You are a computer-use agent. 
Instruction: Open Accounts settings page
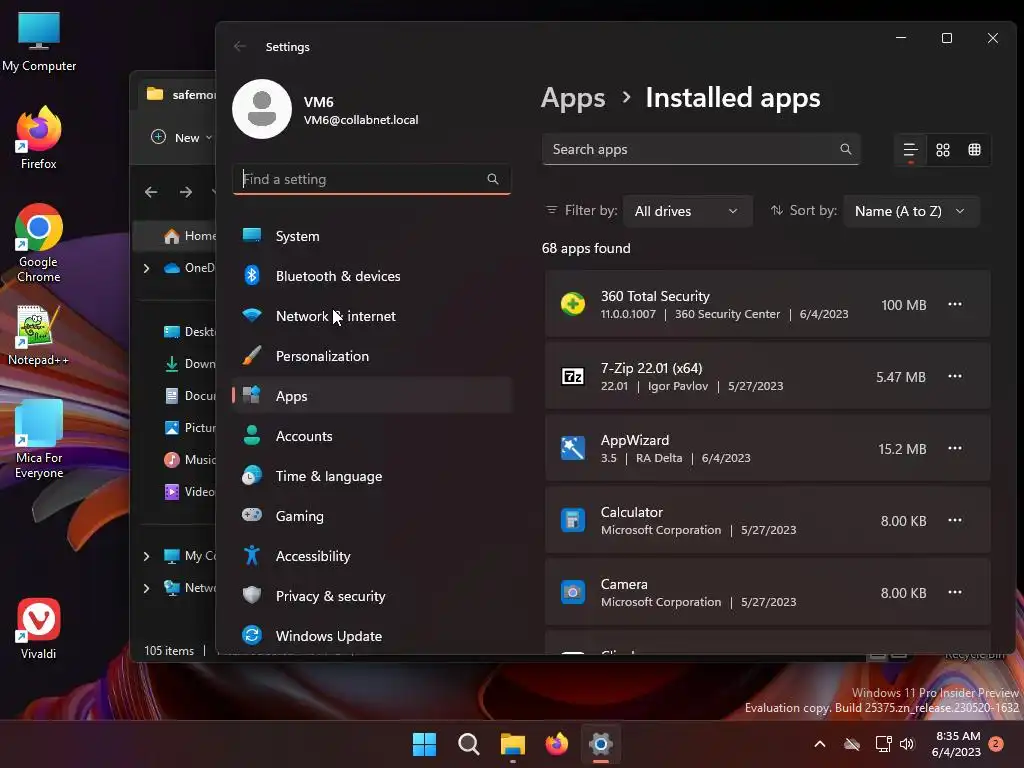(372, 436)
